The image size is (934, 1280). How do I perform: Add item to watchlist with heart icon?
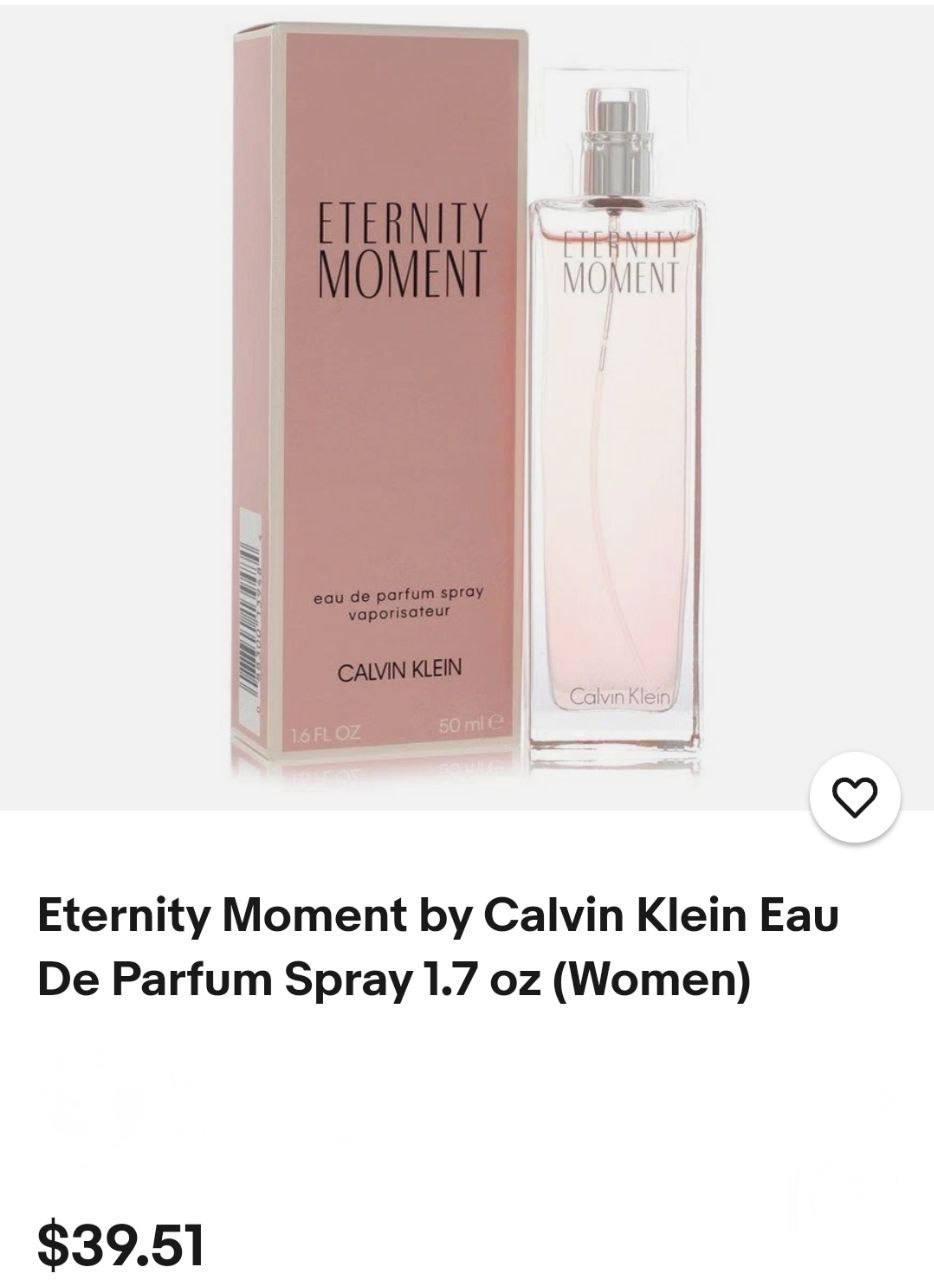coord(855,796)
